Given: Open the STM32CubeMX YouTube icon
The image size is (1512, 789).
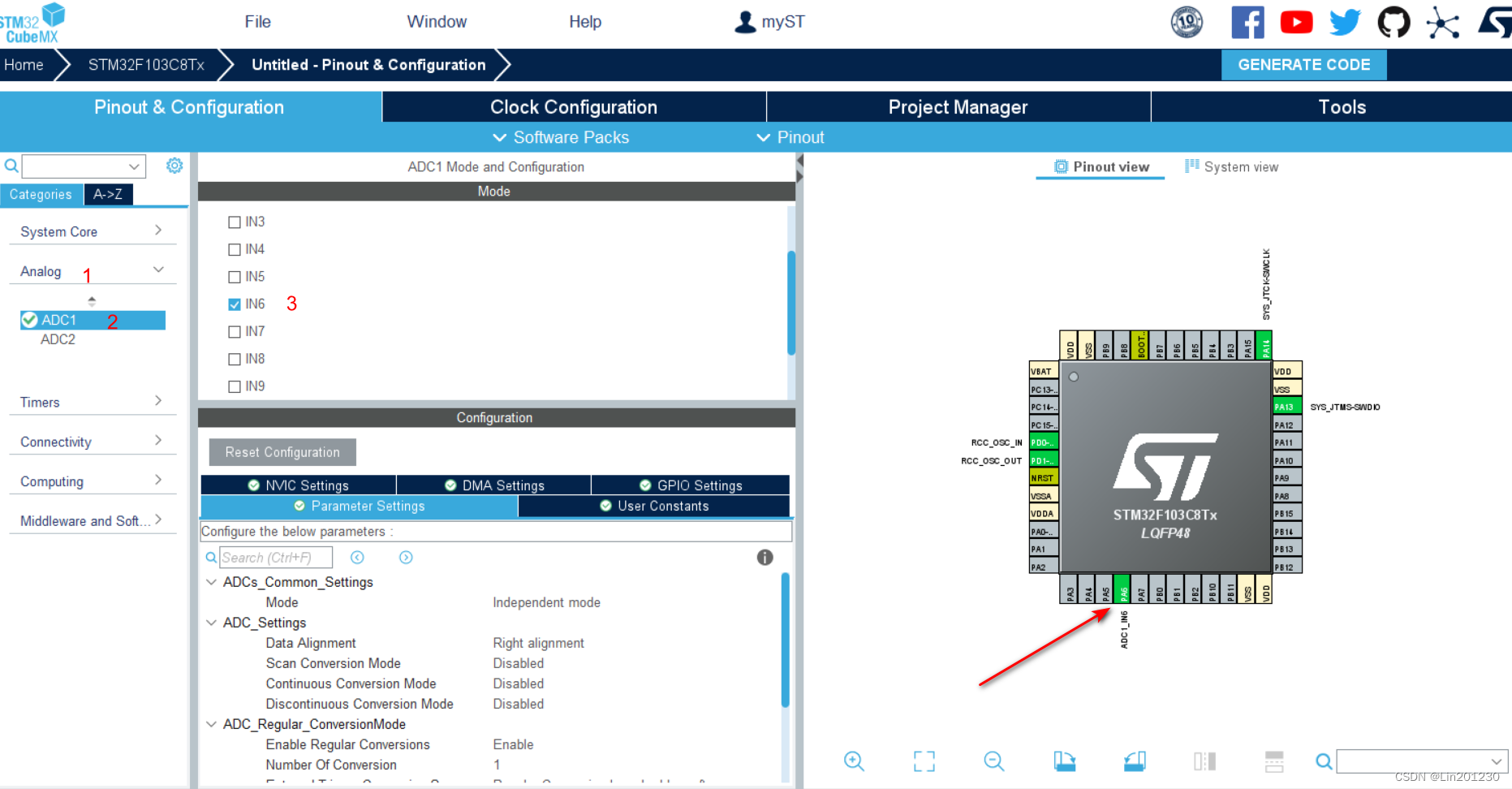Looking at the screenshot, I should click(x=1296, y=22).
